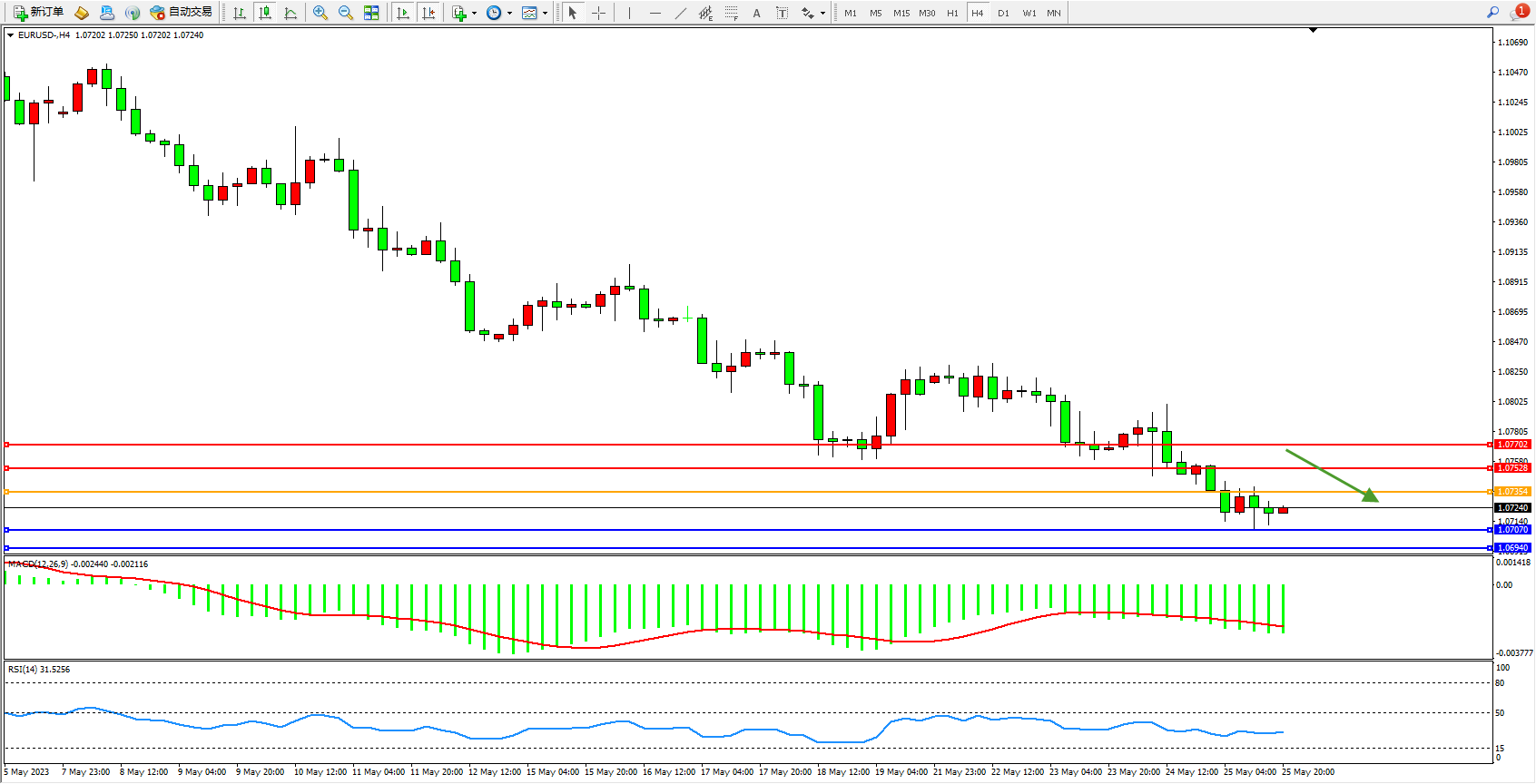Switch chart to line chart mode

[x=290, y=13]
